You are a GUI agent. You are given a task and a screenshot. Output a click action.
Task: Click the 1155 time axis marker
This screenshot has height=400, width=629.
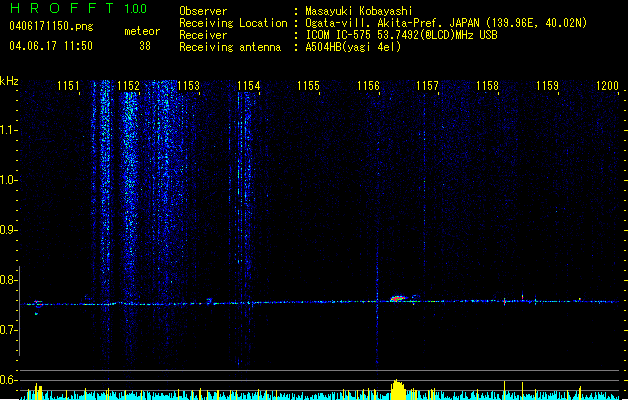point(308,86)
